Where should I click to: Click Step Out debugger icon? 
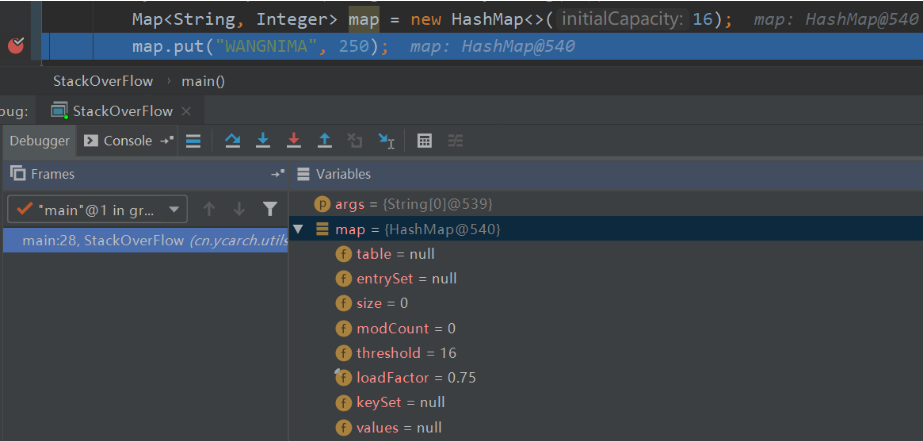point(324,141)
